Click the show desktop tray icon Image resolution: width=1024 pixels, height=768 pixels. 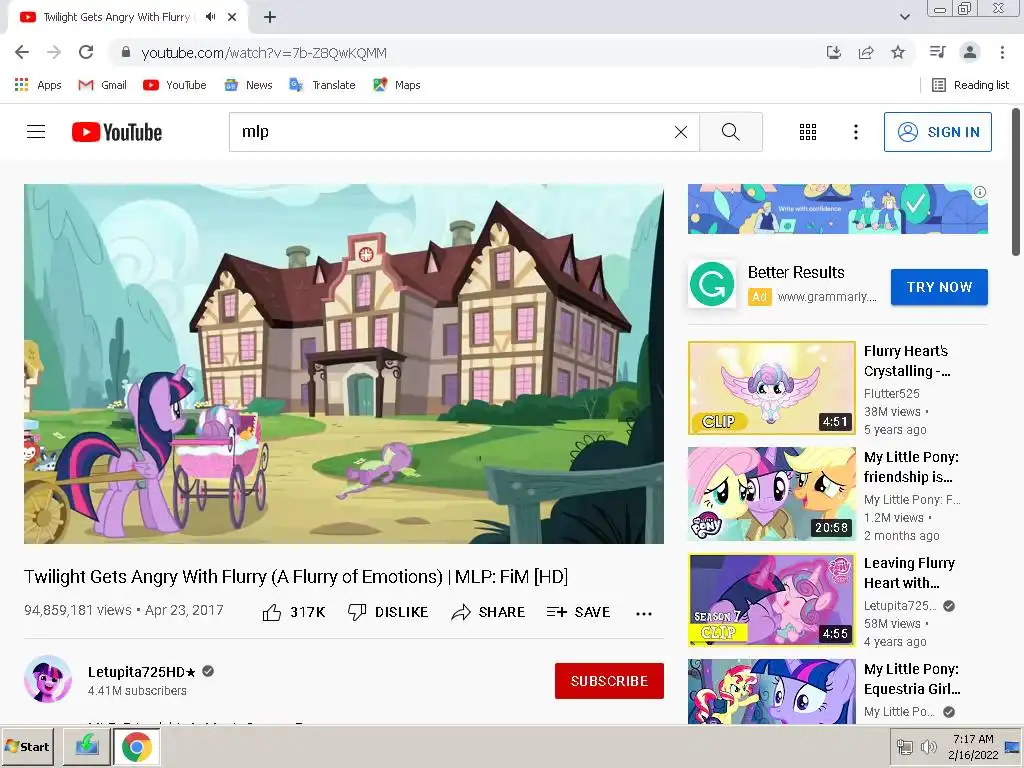[x=1012, y=747]
